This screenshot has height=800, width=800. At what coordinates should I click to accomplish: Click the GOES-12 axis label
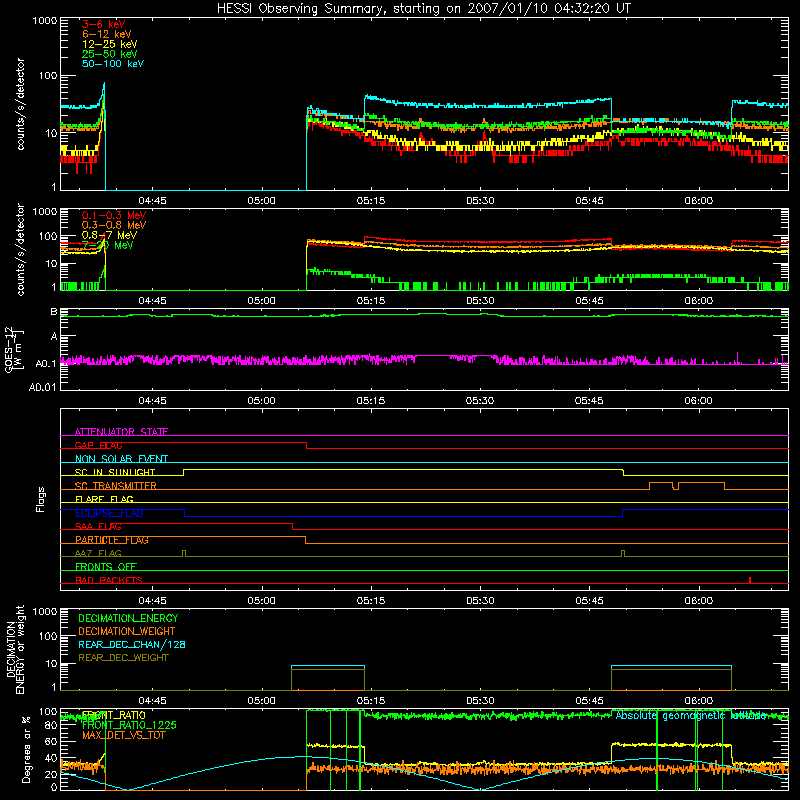pyautogui.click(x=13, y=349)
